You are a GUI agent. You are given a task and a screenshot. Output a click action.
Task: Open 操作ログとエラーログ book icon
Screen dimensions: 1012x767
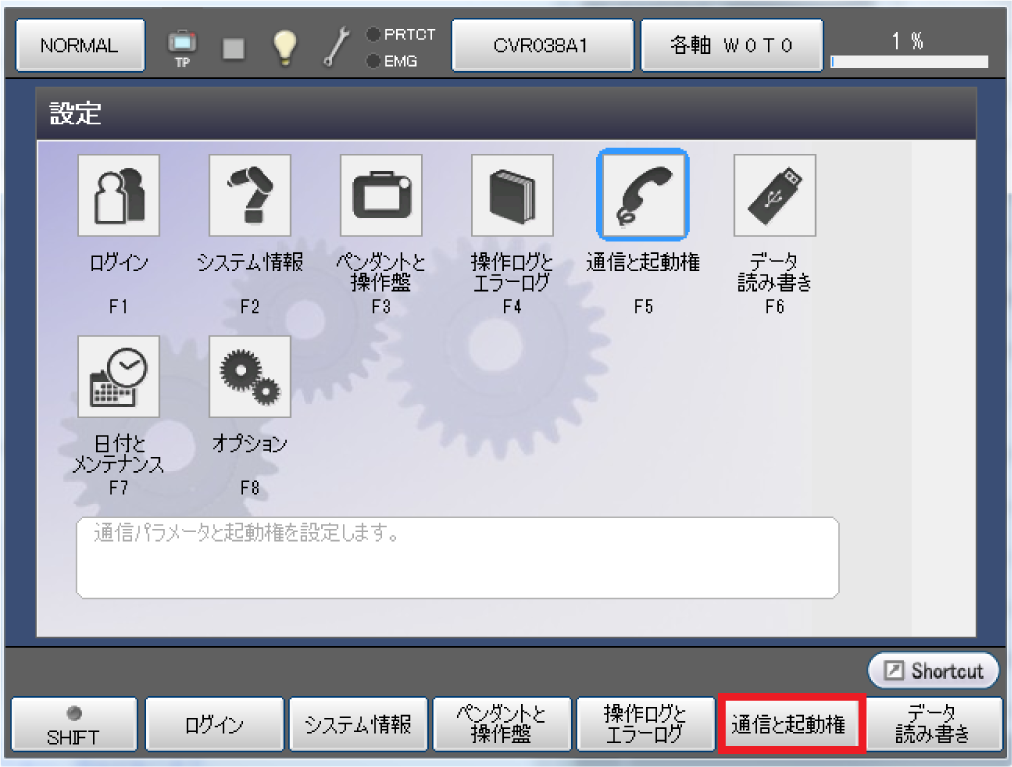click(x=512, y=195)
